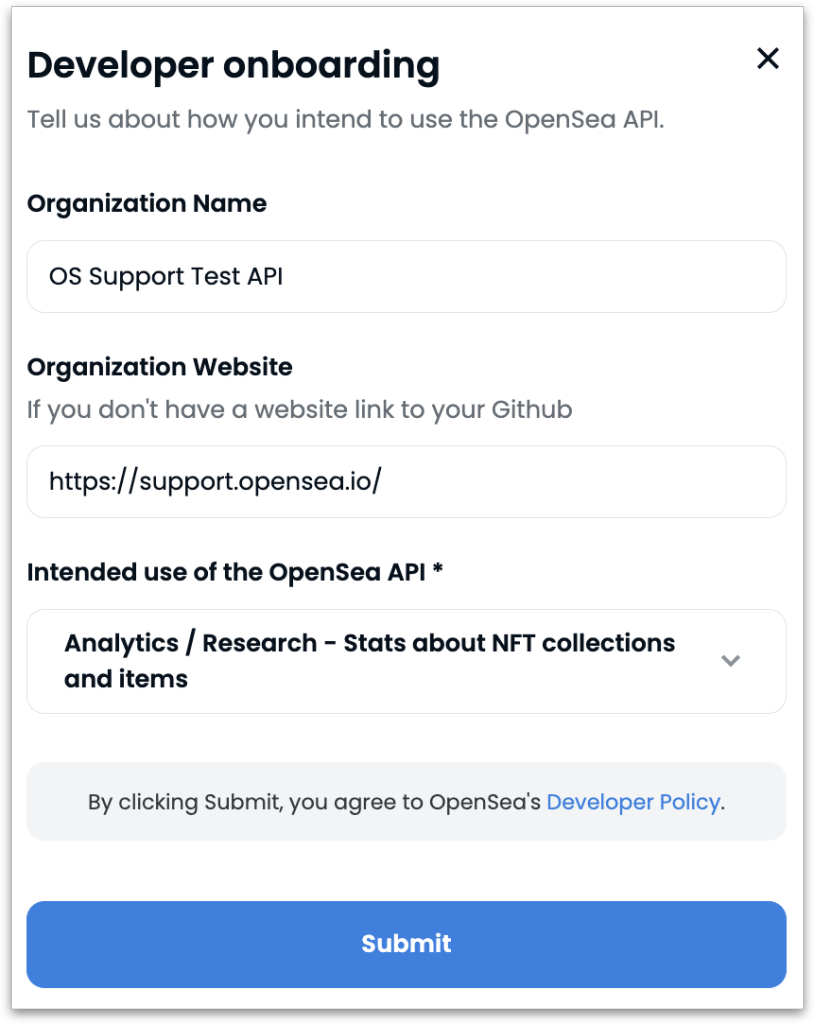Click the Developer onboarding heading

233,66
